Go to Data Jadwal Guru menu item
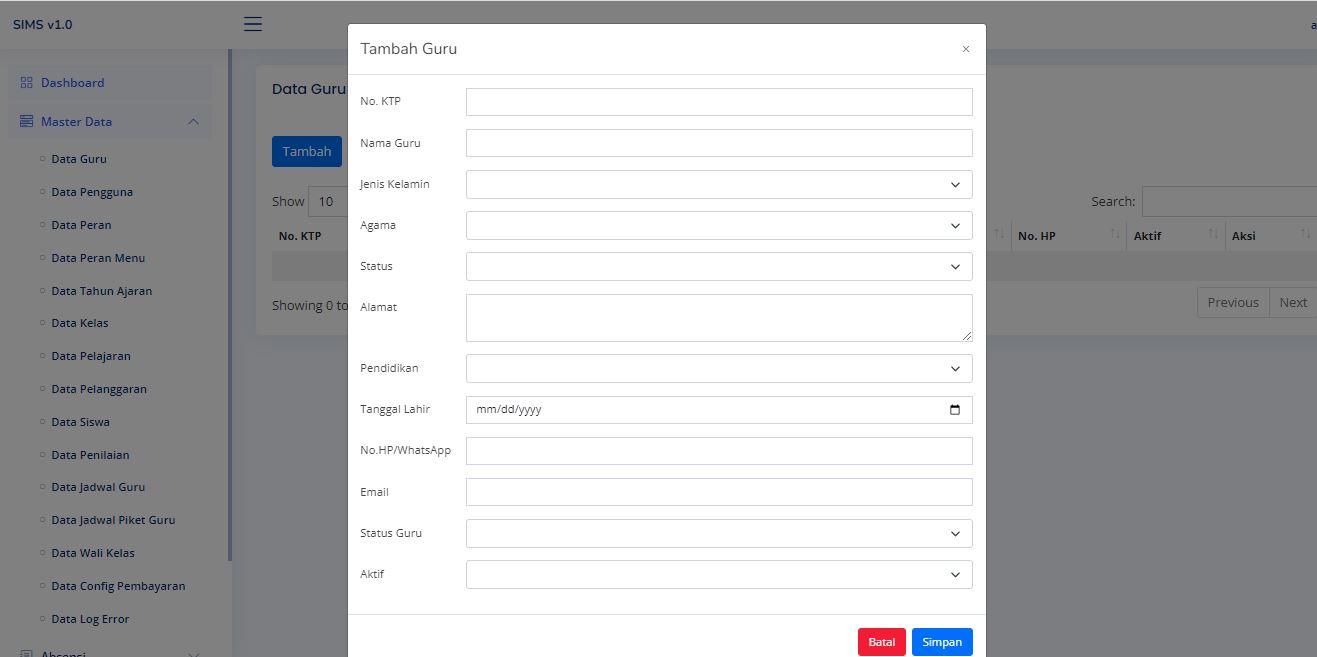Viewport: 1317px width, 657px height. click(x=98, y=487)
